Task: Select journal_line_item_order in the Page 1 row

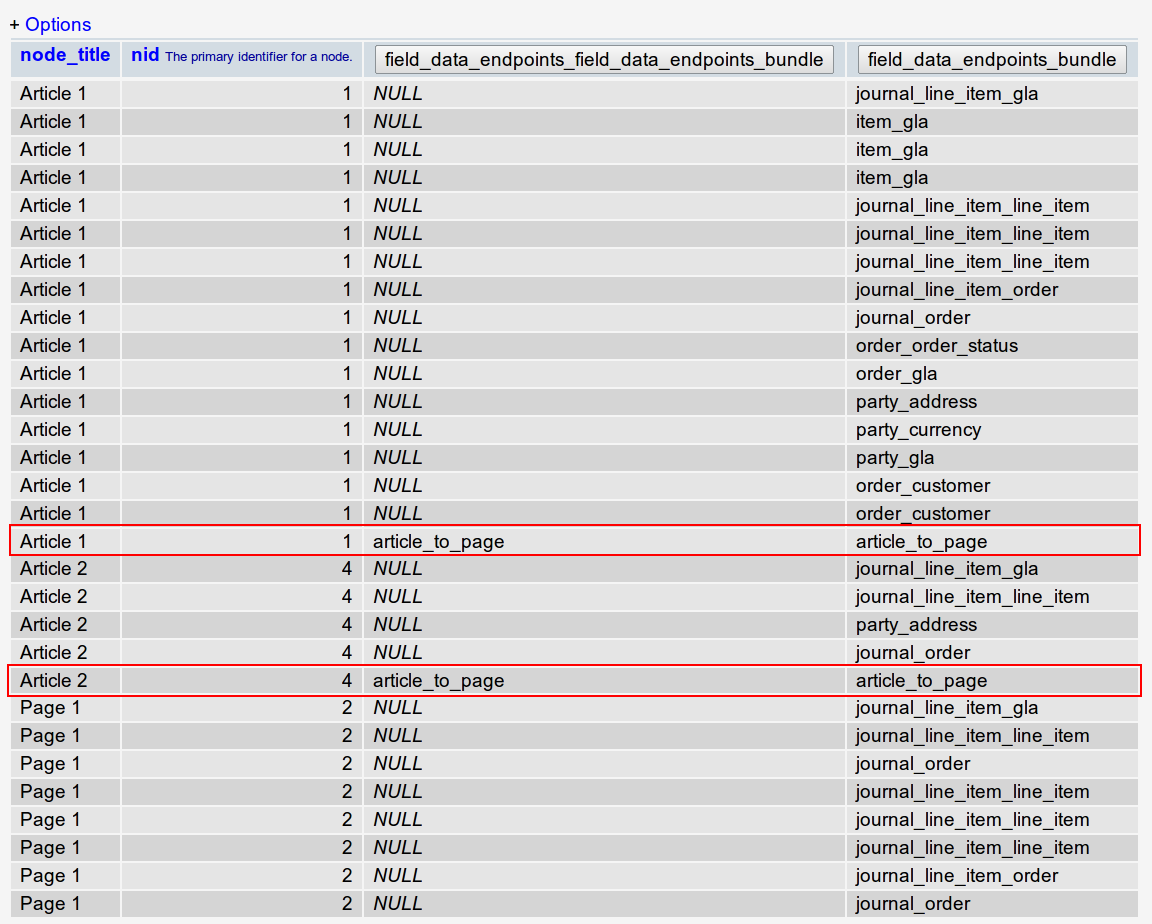Action: tap(957, 876)
